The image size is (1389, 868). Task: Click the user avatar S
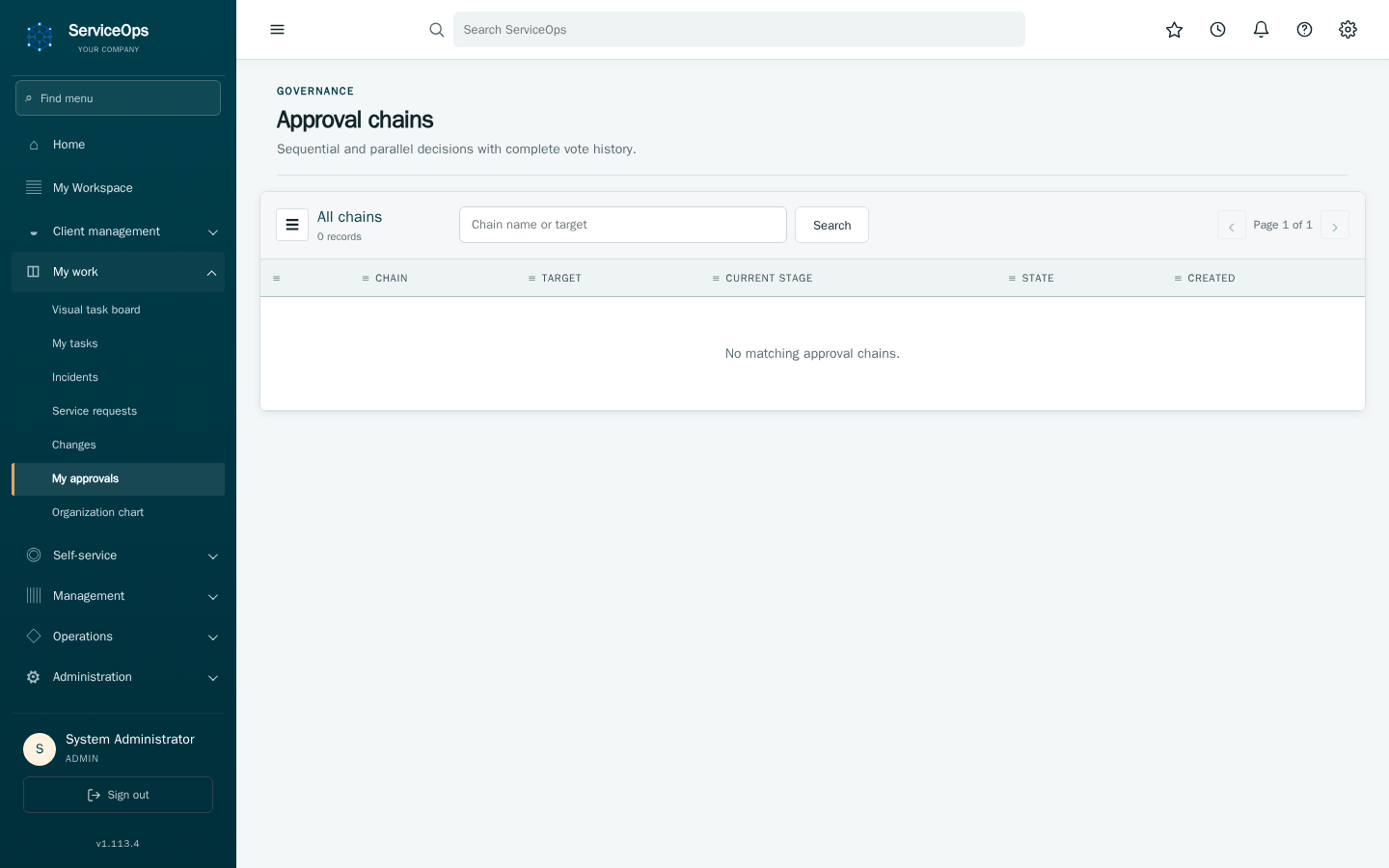[40, 749]
